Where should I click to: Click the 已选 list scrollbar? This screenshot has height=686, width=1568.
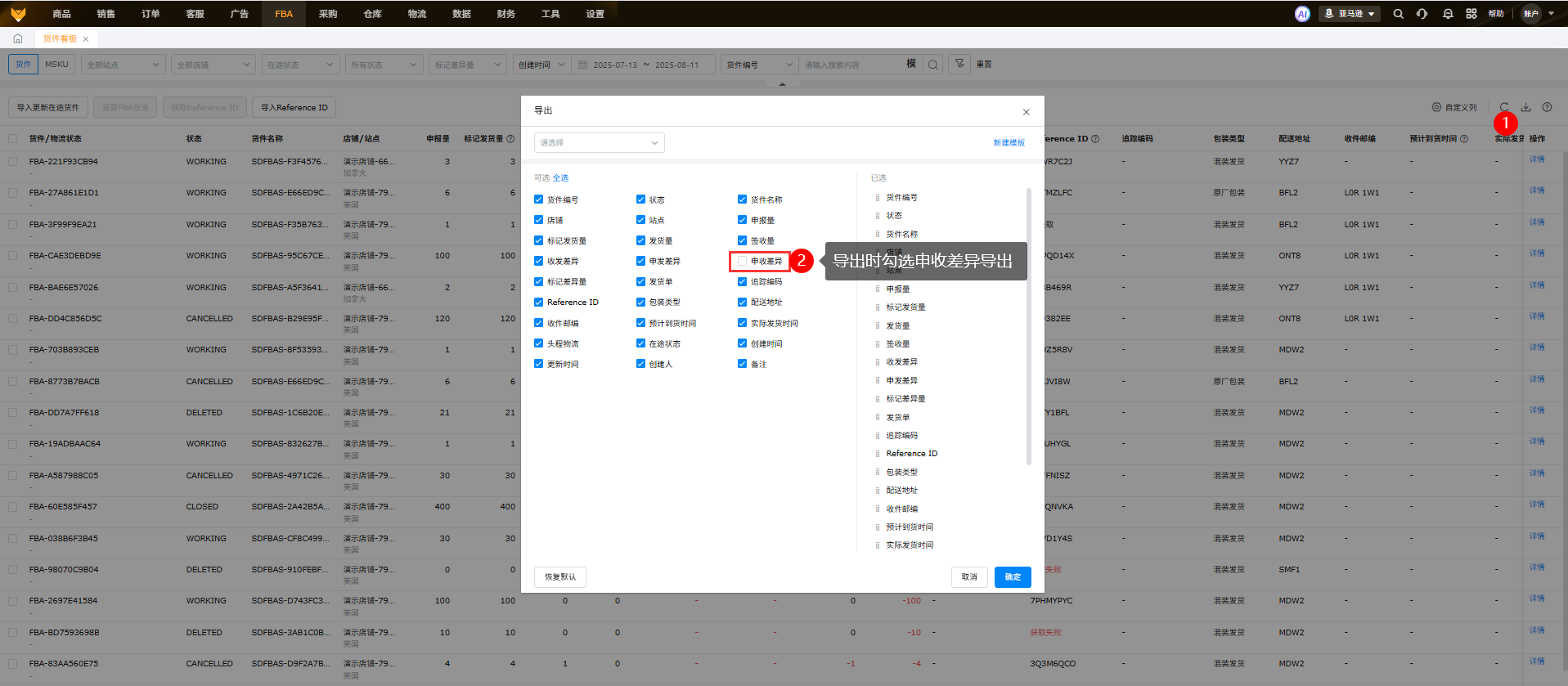tap(1028, 327)
